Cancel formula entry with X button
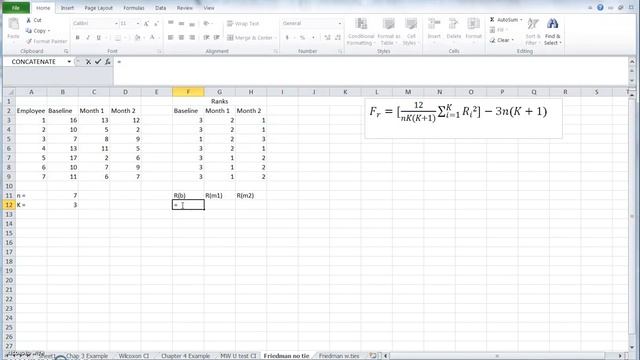 point(88,62)
